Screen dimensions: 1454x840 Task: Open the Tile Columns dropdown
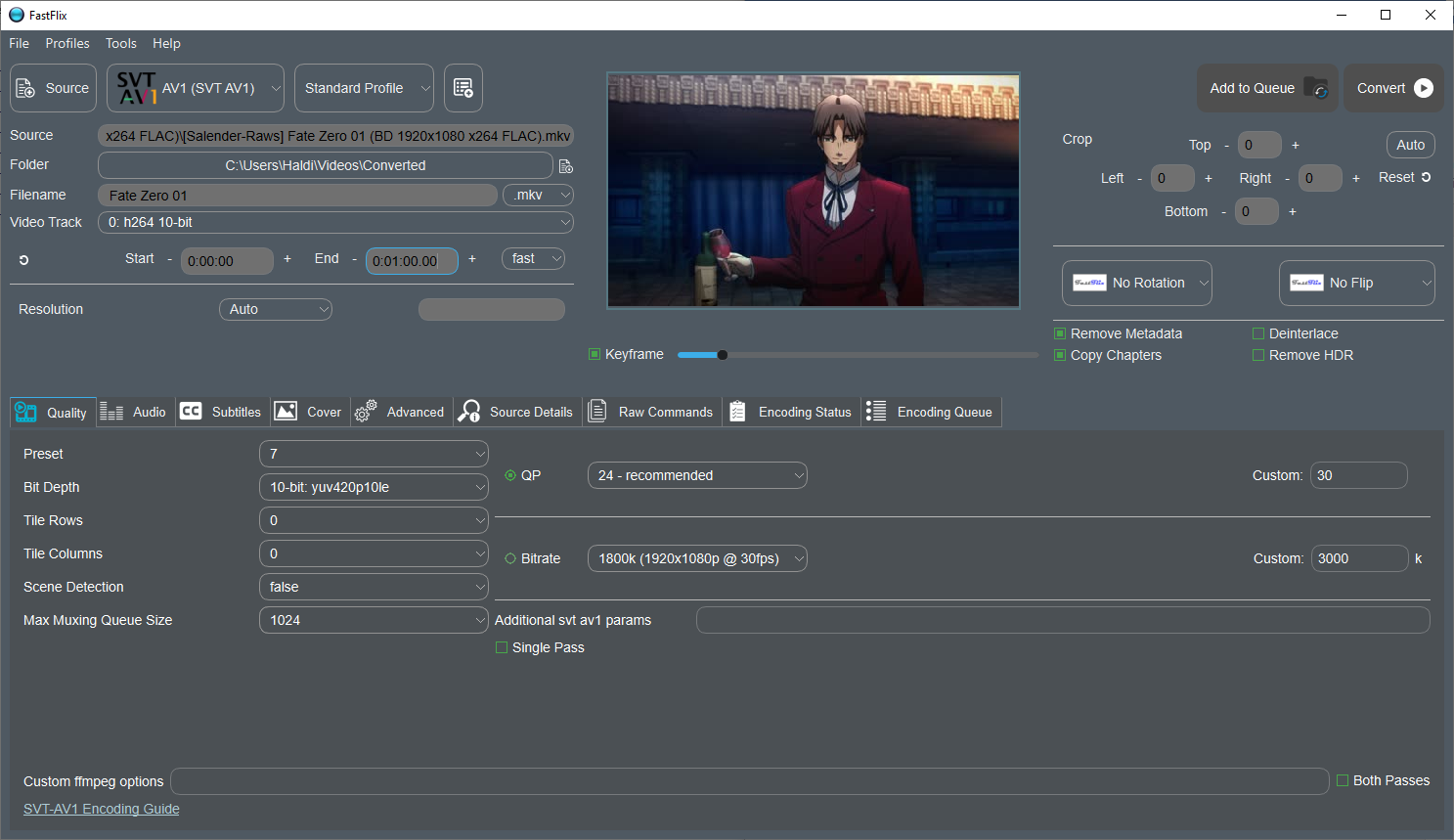pyautogui.click(x=374, y=553)
